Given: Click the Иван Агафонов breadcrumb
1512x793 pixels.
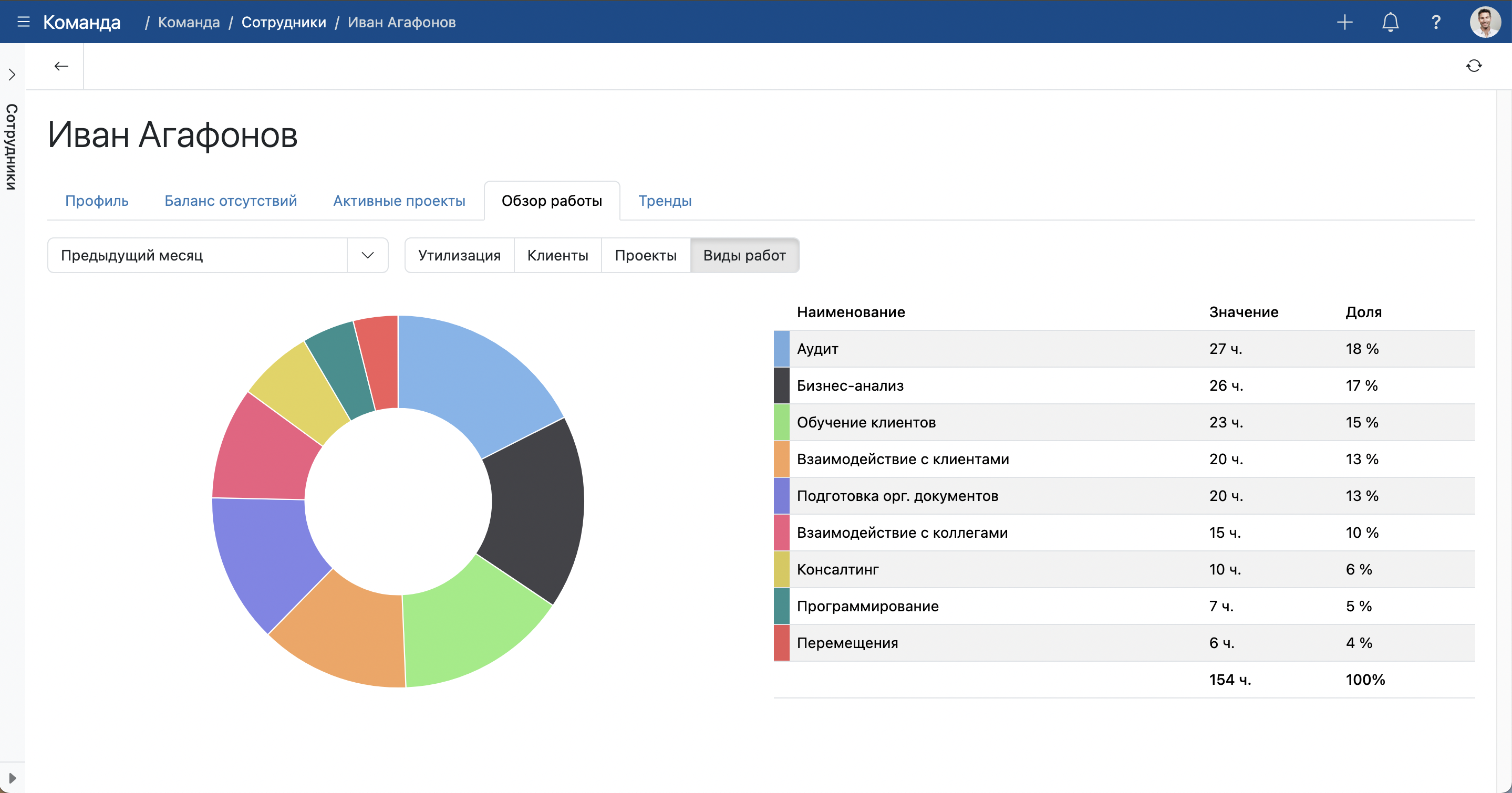Looking at the screenshot, I should pyautogui.click(x=401, y=22).
